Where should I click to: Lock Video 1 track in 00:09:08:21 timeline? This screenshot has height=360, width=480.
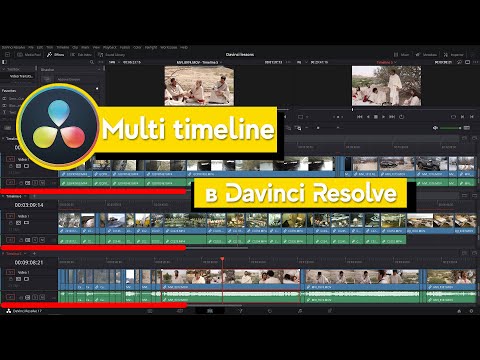tap(11, 279)
